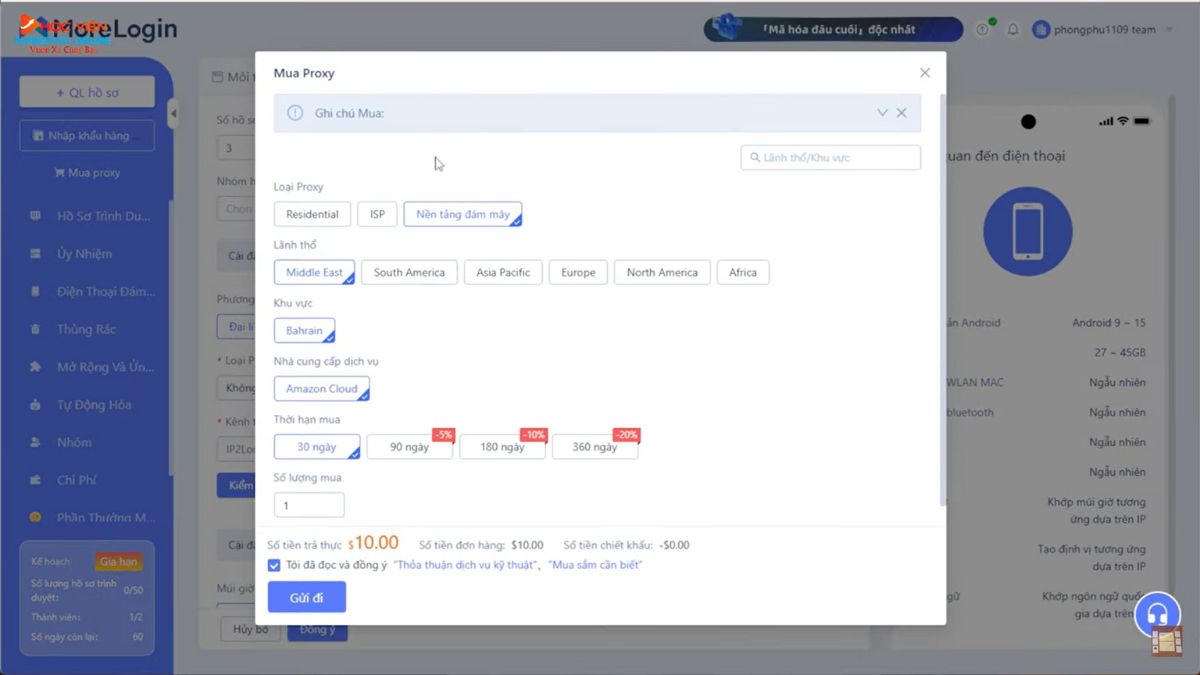Screen dimensions: 1200x675
Task: Dismiss the Ghi chú Mua note banner
Action: [902, 113]
